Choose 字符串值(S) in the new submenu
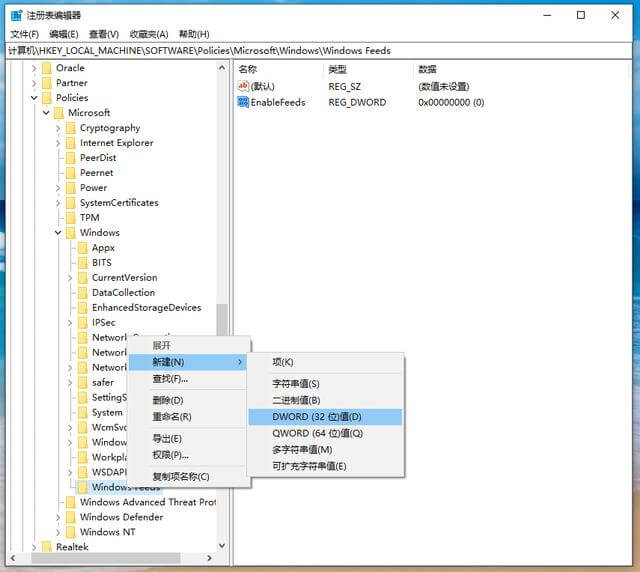The image size is (640, 572). (296, 384)
